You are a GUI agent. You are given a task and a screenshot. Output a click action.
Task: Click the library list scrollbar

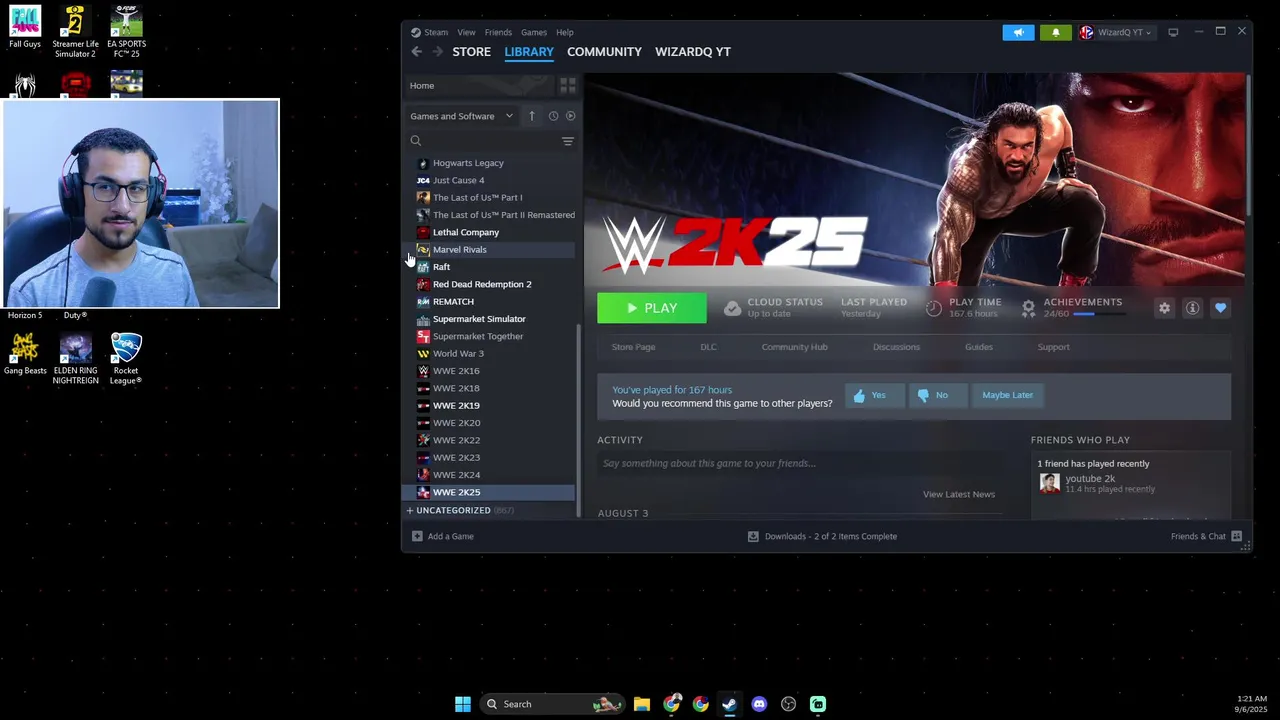pyautogui.click(x=578, y=420)
